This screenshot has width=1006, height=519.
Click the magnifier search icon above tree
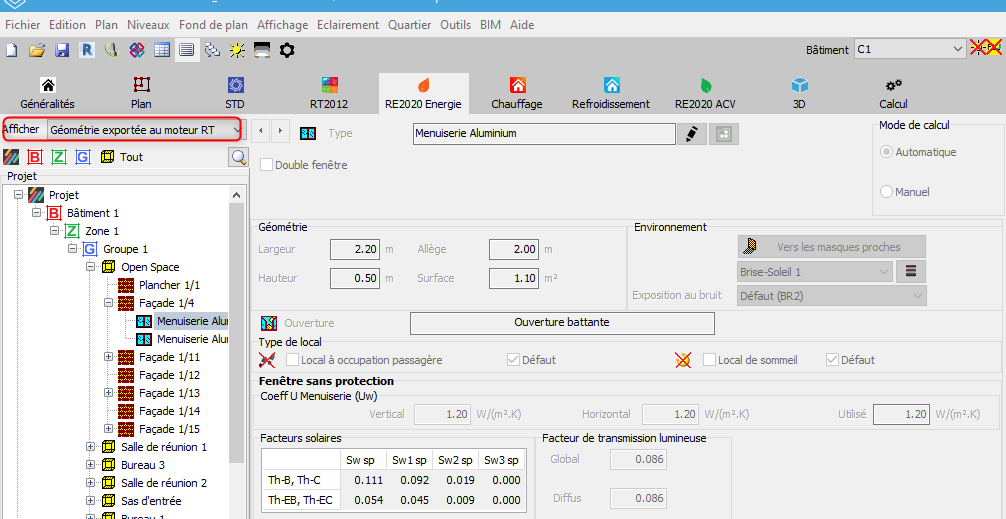(238, 157)
